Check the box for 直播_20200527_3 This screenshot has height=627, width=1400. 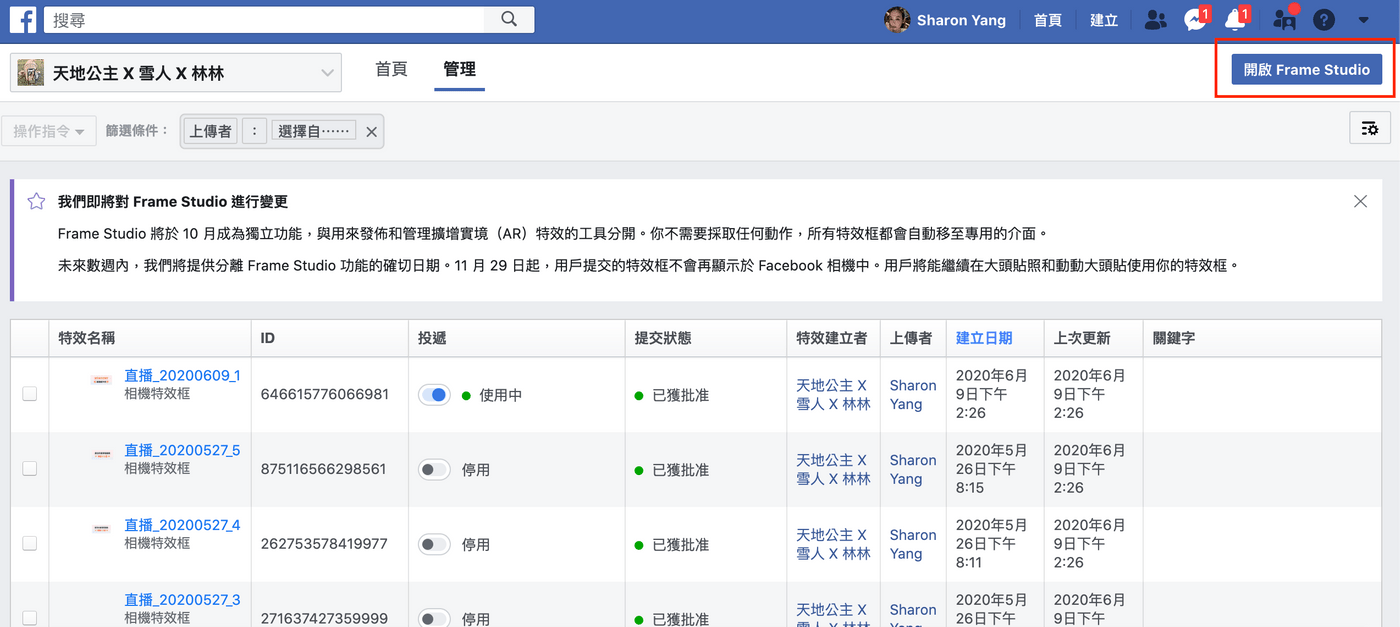[30, 618]
